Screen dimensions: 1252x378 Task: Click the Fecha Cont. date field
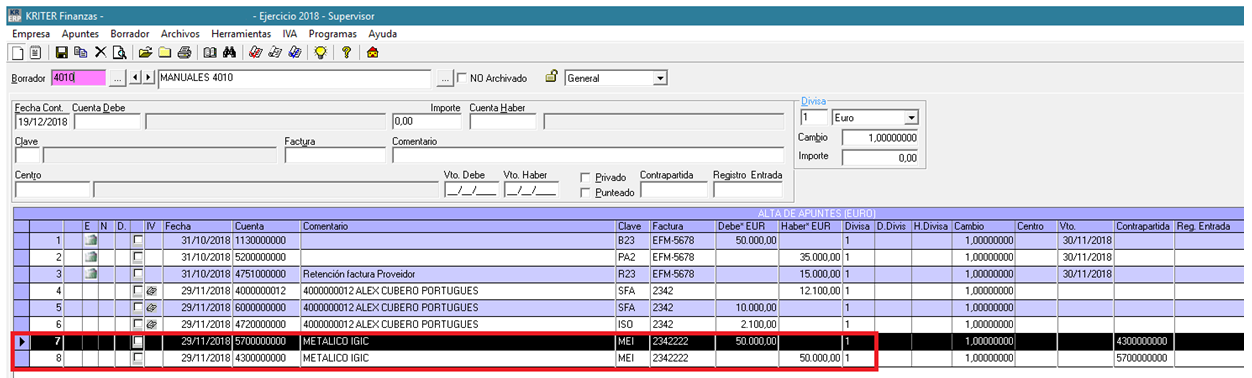43,122
